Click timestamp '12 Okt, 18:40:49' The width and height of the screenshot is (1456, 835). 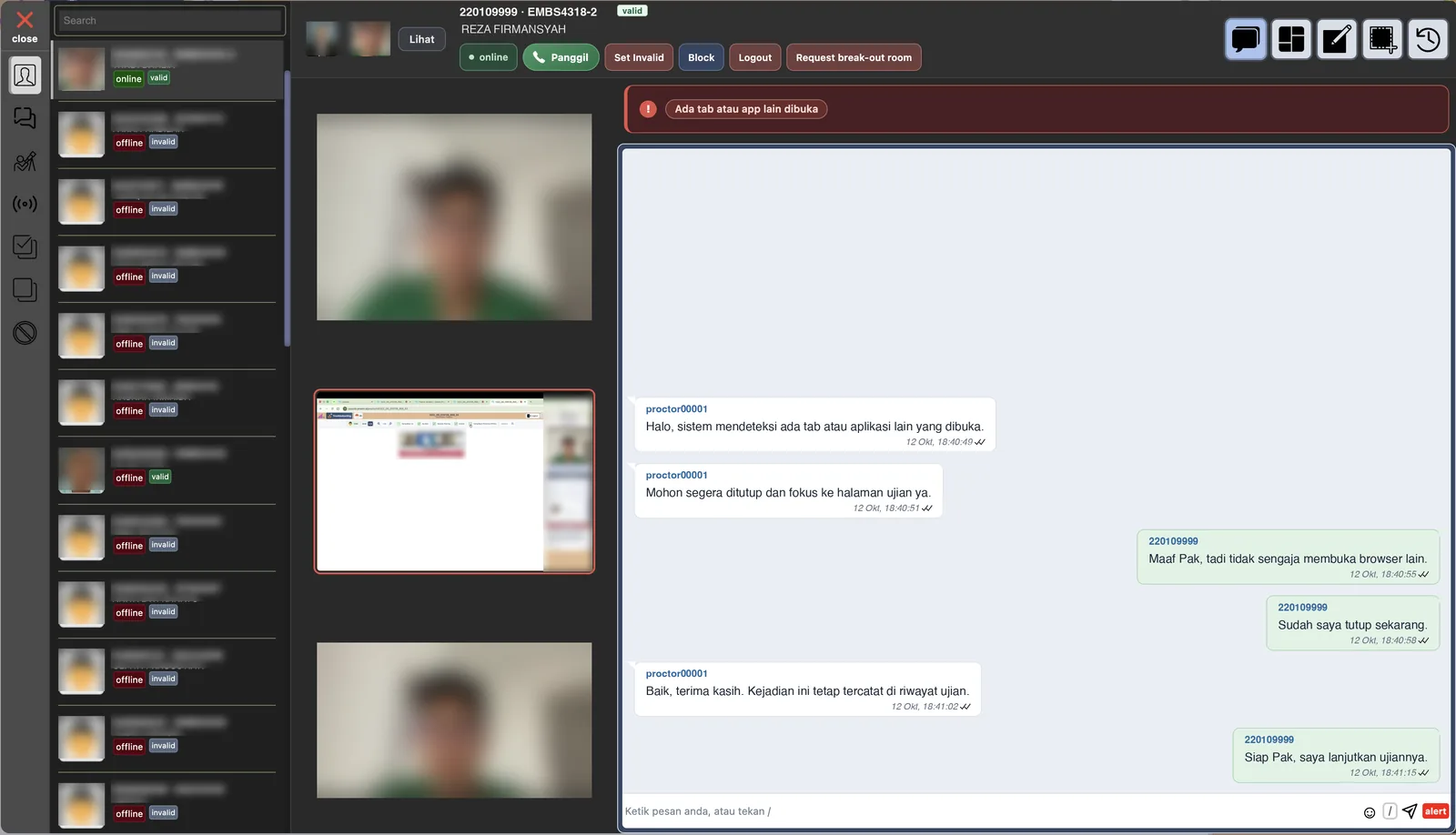[x=939, y=442]
